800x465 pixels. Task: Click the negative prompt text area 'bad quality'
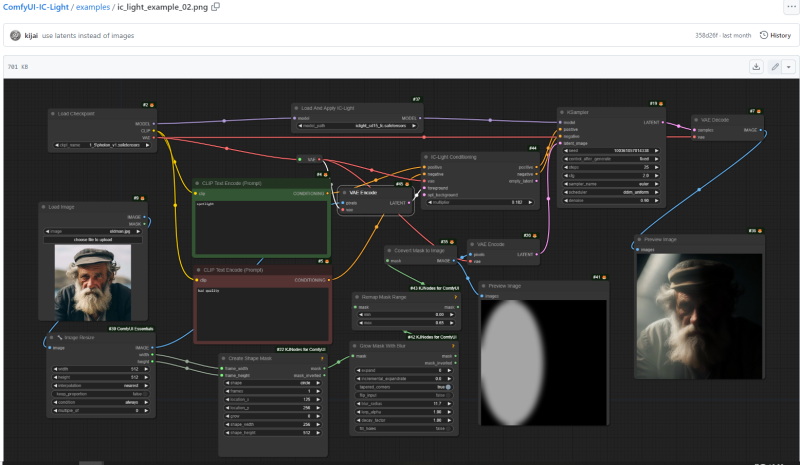point(262,314)
